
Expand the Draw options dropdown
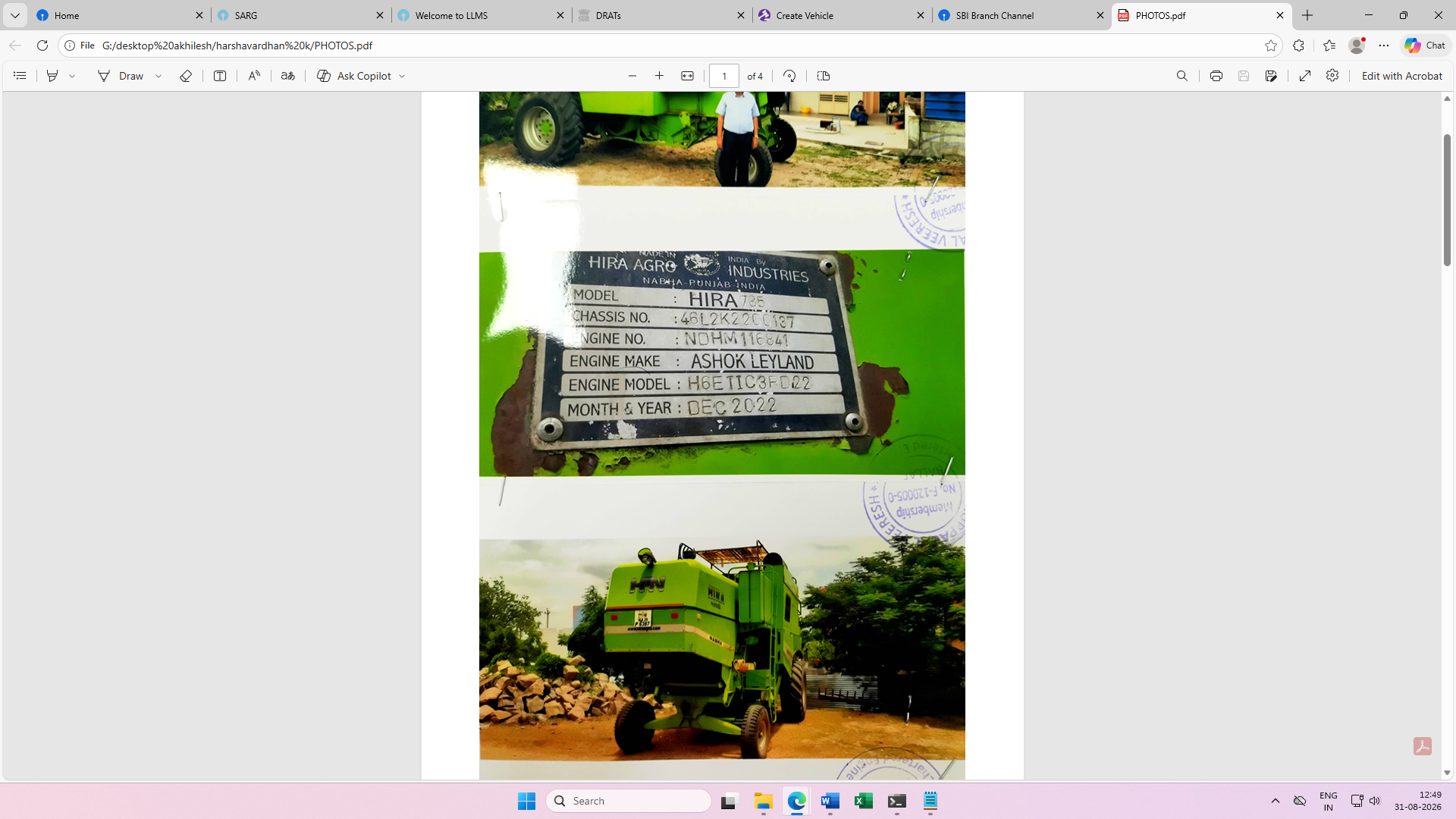point(158,76)
